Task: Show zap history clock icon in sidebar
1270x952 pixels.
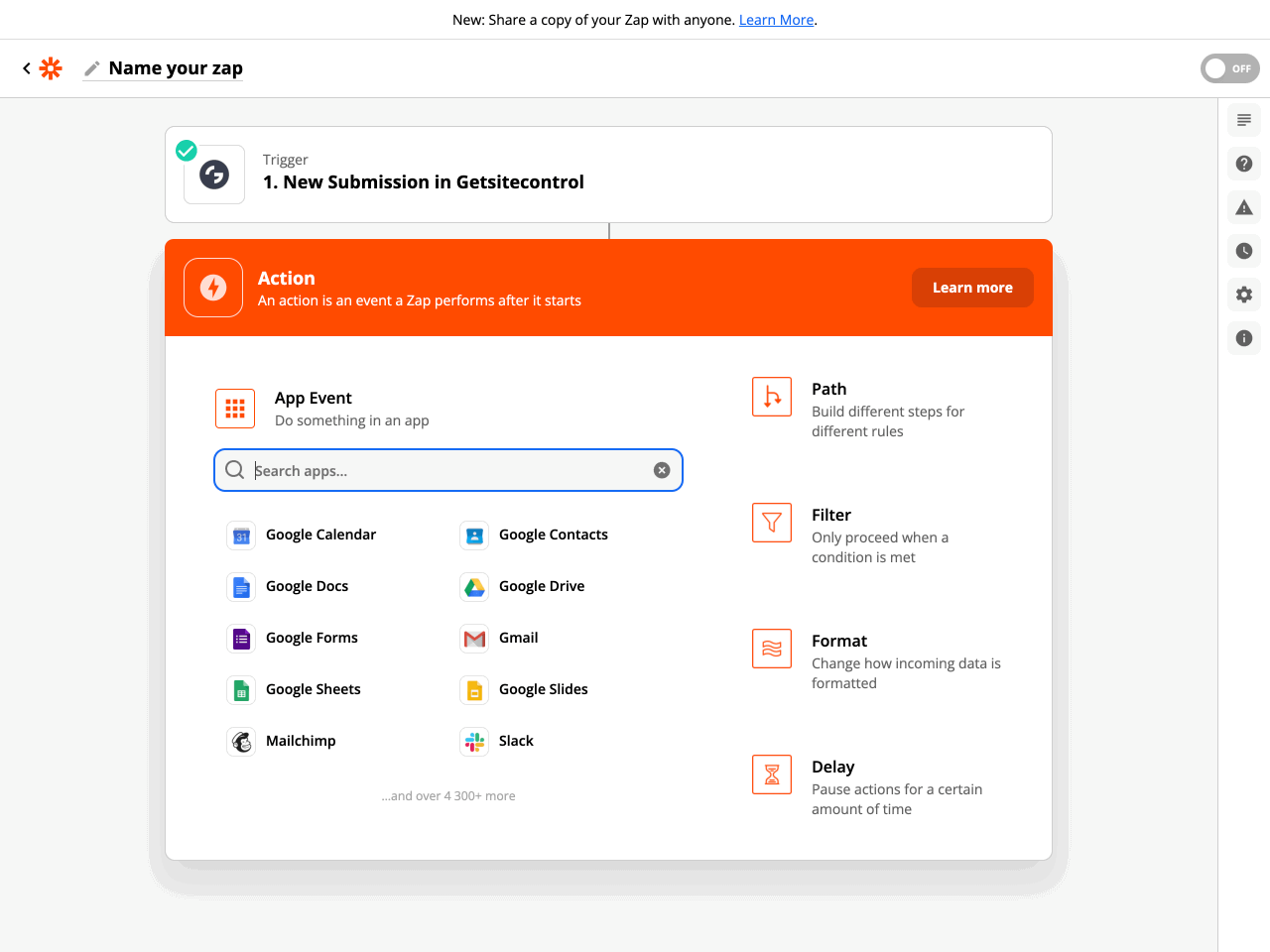Action: coord(1243,251)
